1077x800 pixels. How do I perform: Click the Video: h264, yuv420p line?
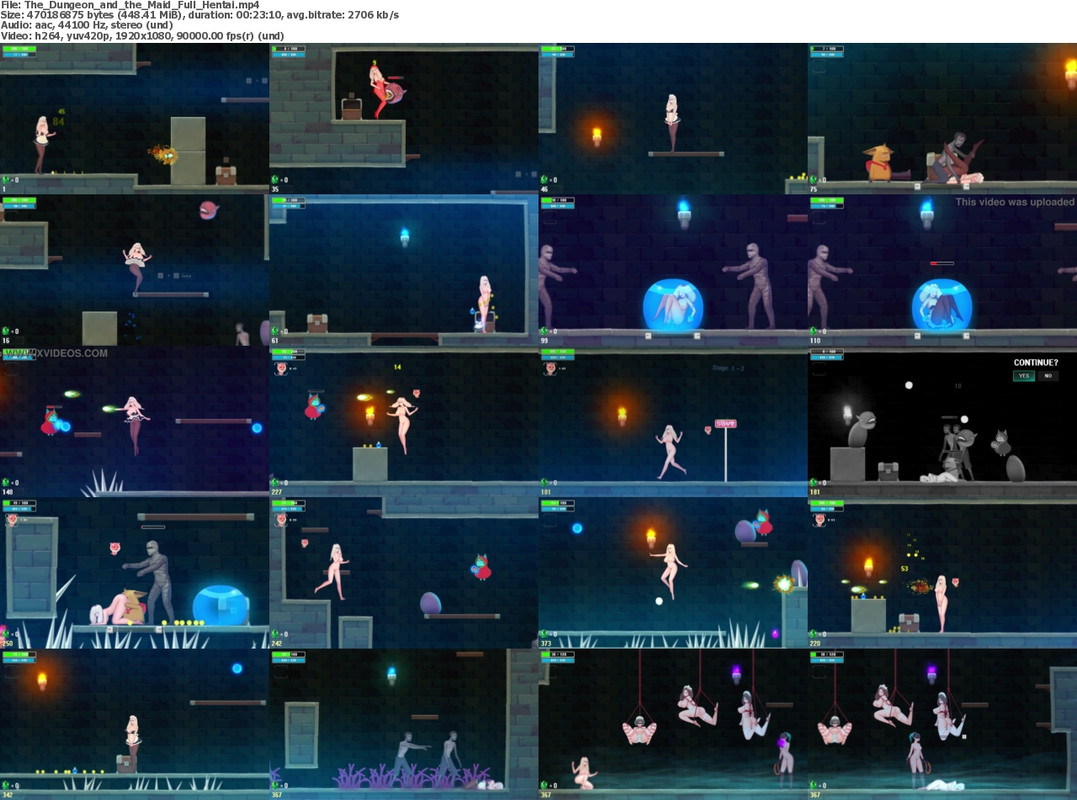[x=142, y=36]
